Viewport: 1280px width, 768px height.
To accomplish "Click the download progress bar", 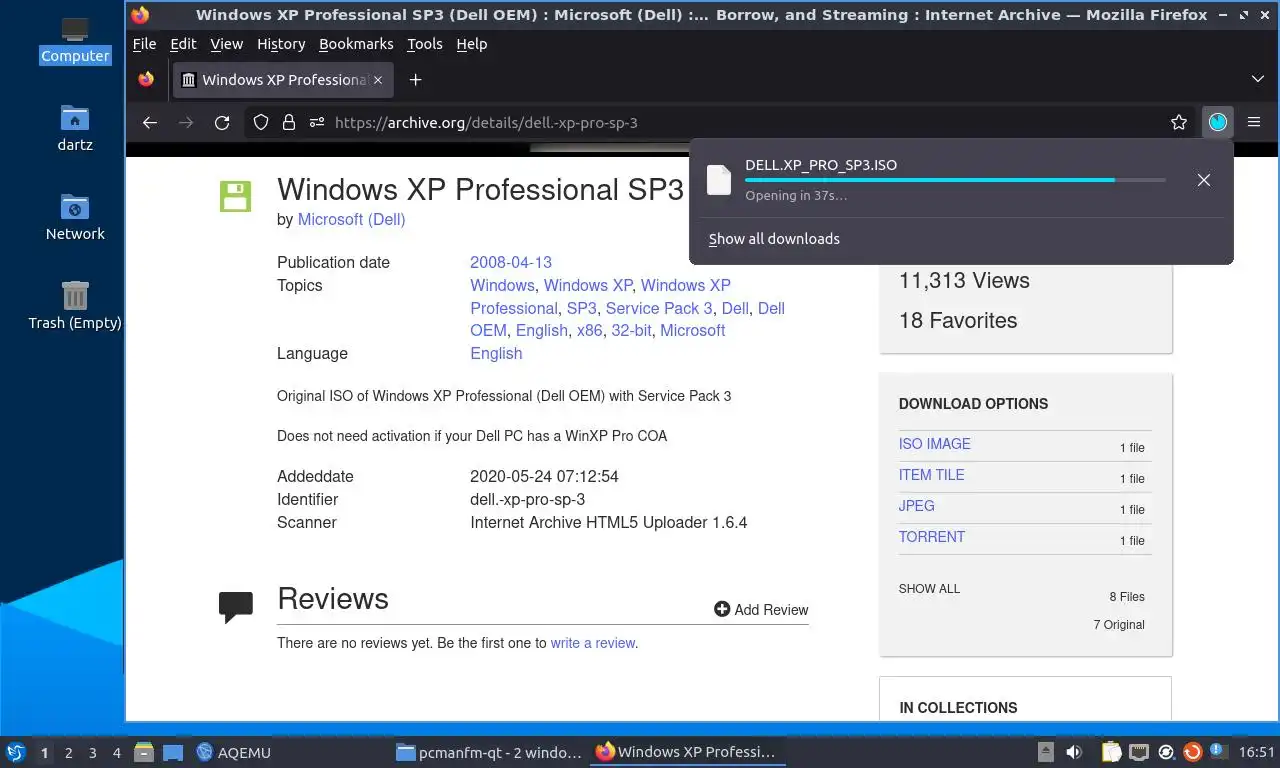I will click(955, 180).
